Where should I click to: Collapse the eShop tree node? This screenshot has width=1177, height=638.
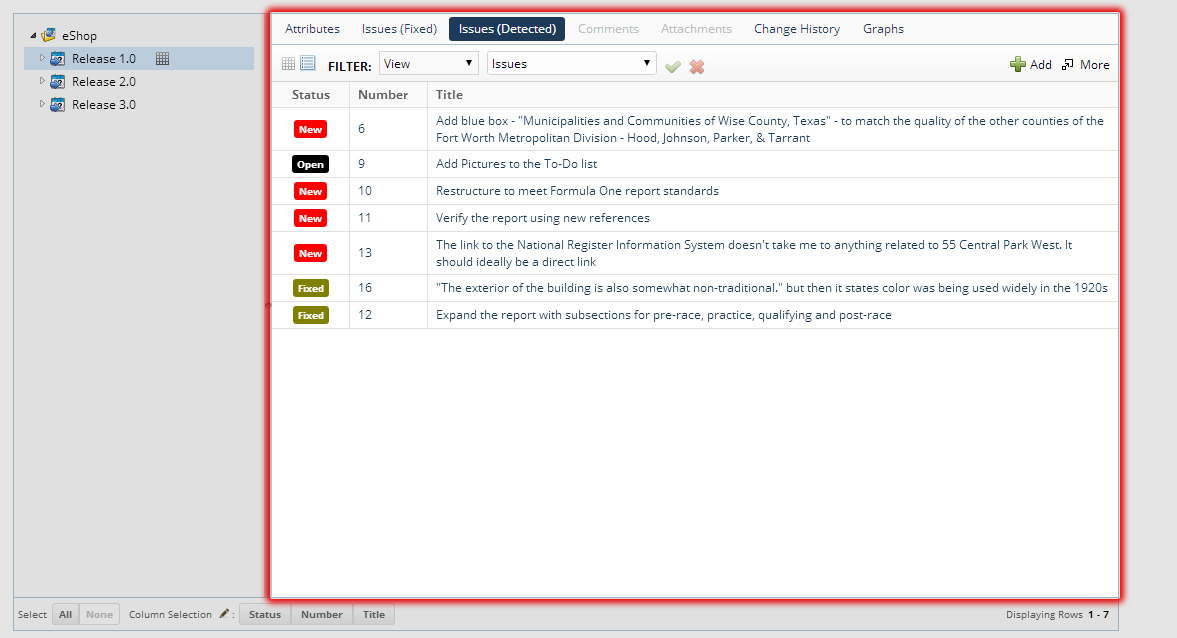pyautogui.click(x=33, y=35)
